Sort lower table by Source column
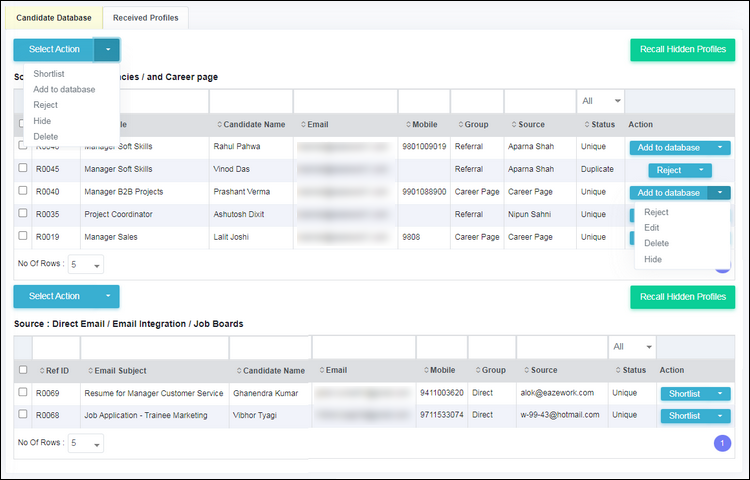Viewport: 750px width, 480px height. point(540,370)
